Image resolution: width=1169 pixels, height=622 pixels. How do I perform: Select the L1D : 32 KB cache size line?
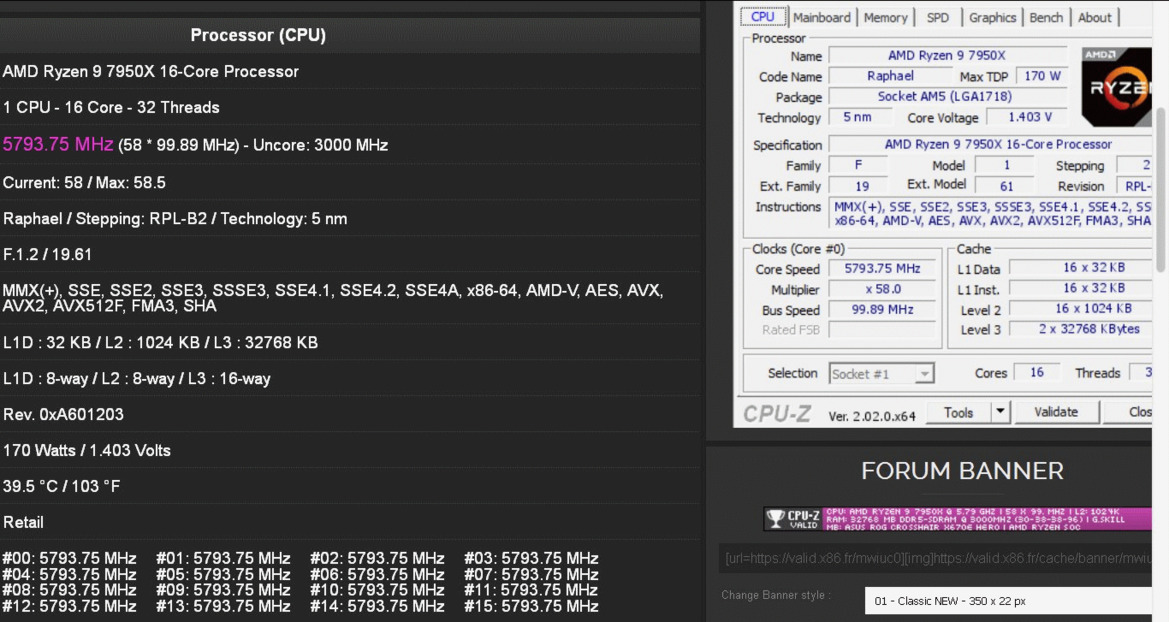point(160,342)
